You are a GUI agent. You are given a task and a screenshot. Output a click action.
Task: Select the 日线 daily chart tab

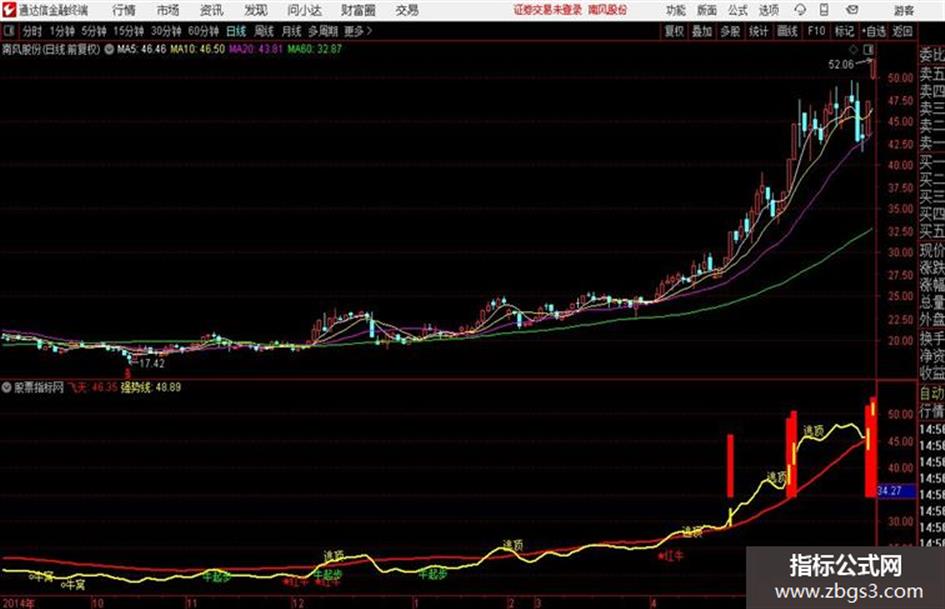tap(236, 31)
